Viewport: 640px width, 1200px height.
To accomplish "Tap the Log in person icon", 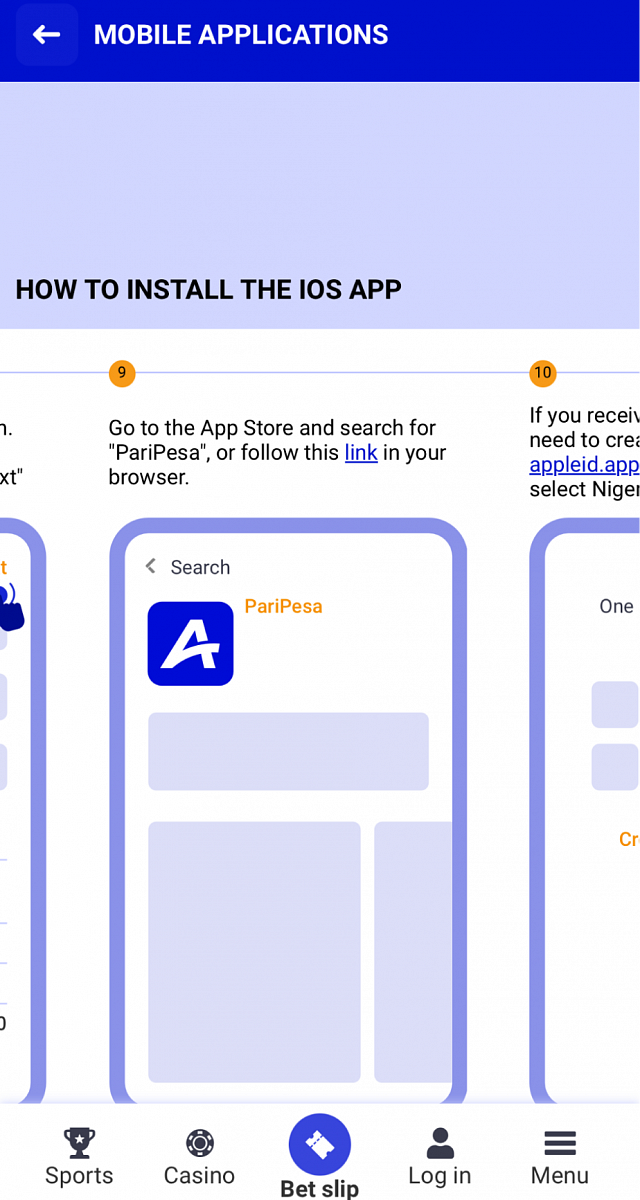I will tap(440, 1142).
